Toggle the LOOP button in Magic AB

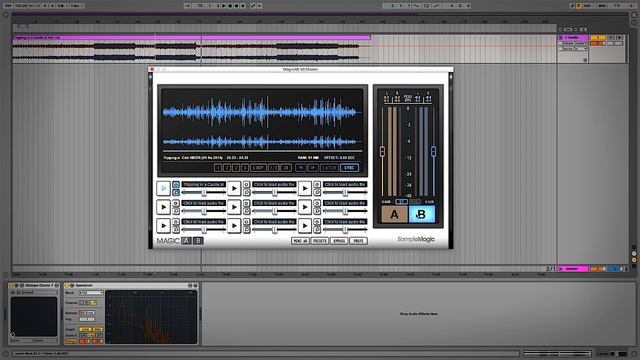[x=258, y=168]
